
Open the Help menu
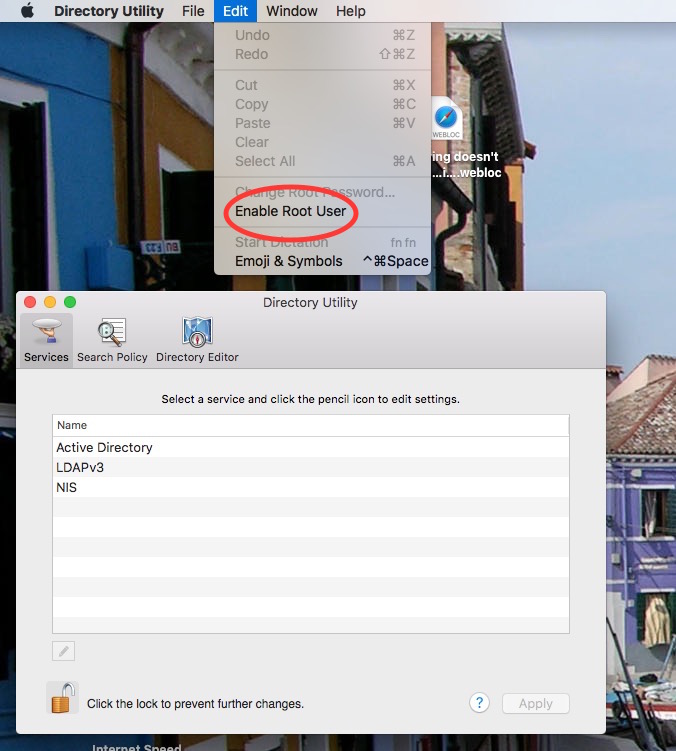(x=351, y=11)
